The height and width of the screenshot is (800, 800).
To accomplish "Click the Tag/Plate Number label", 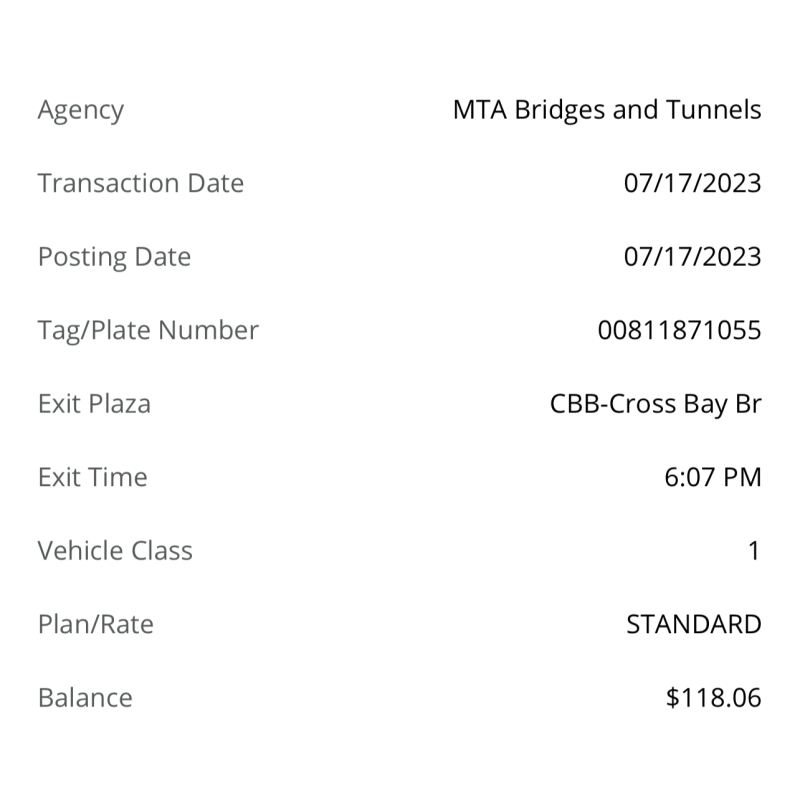I will point(148,331).
